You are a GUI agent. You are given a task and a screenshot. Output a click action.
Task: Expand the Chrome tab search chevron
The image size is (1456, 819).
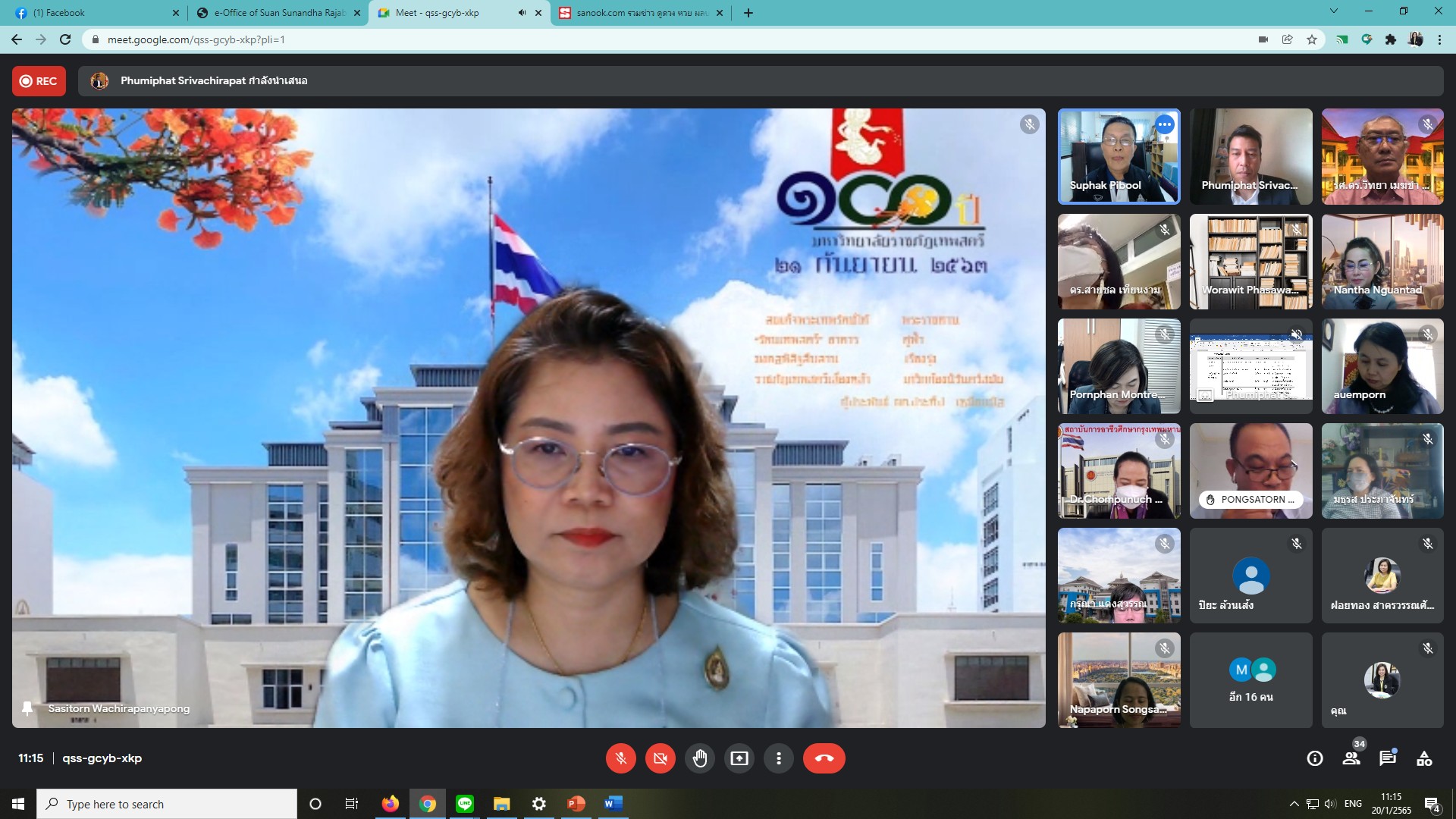(1334, 11)
